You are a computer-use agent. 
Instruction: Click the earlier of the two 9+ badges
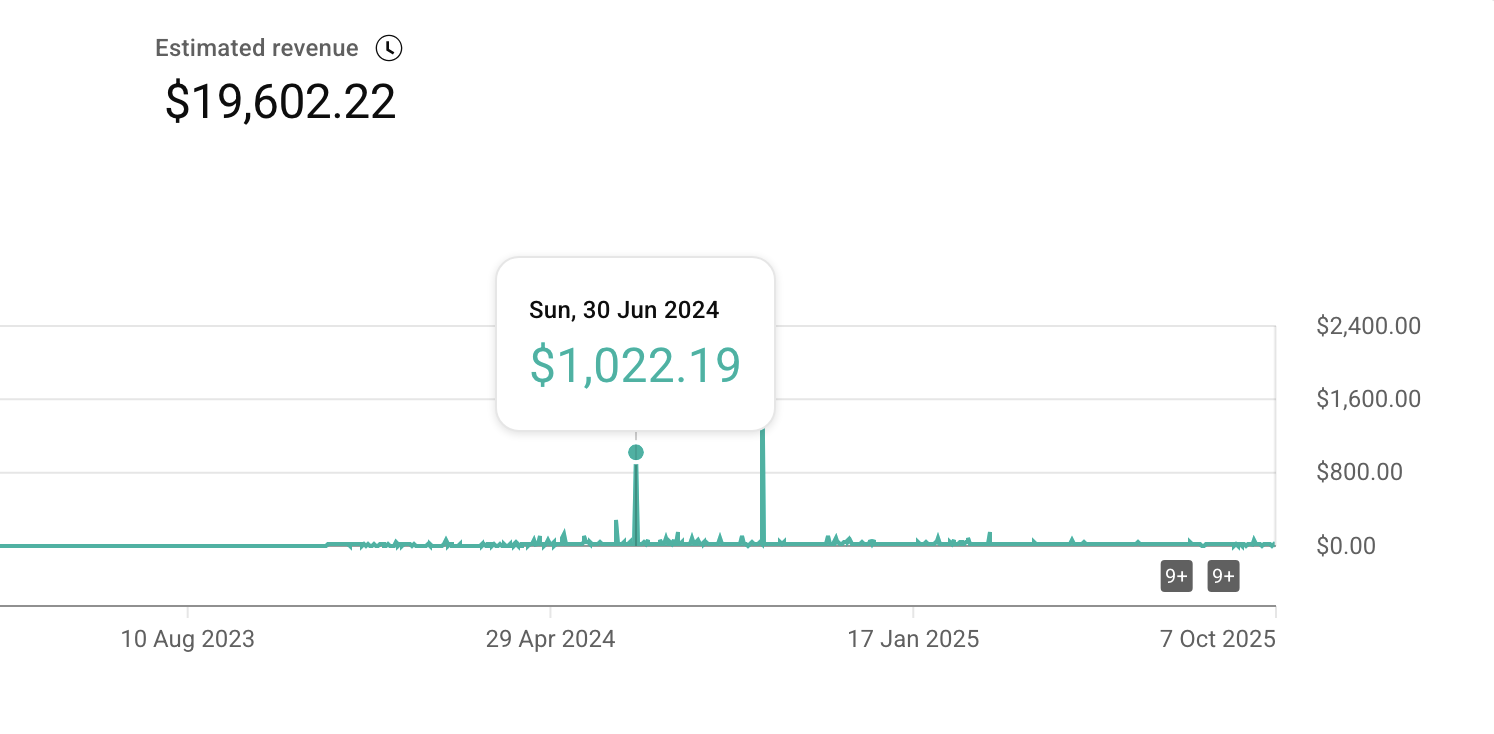click(1176, 576)
